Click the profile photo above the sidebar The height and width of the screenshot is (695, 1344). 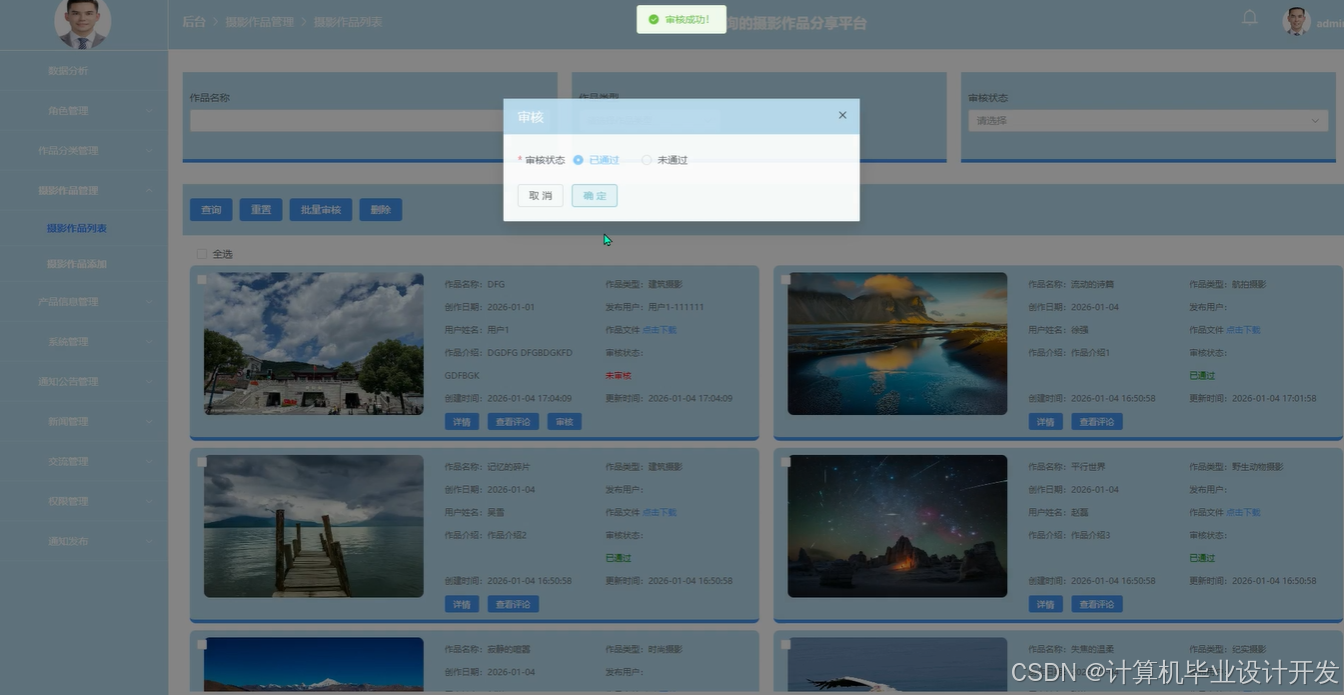82,23
